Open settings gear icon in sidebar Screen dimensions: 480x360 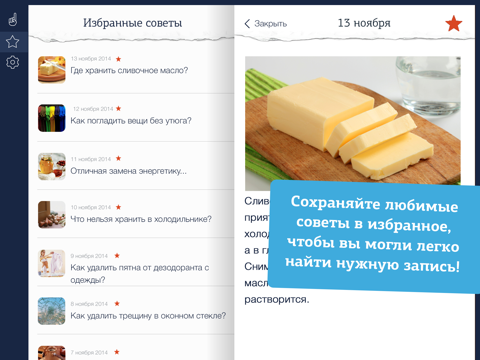13,62
